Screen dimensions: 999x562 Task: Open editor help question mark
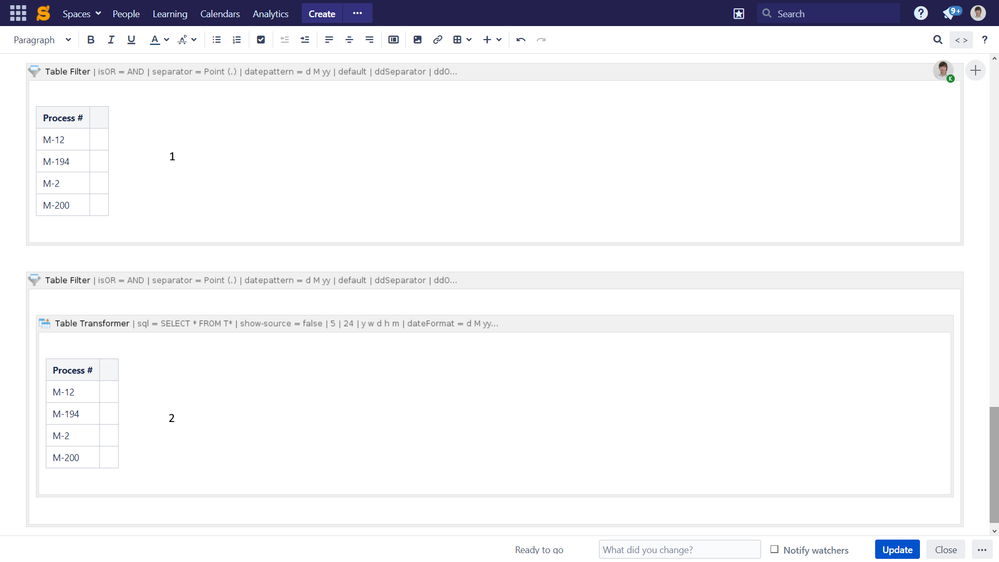click(984, 40)
